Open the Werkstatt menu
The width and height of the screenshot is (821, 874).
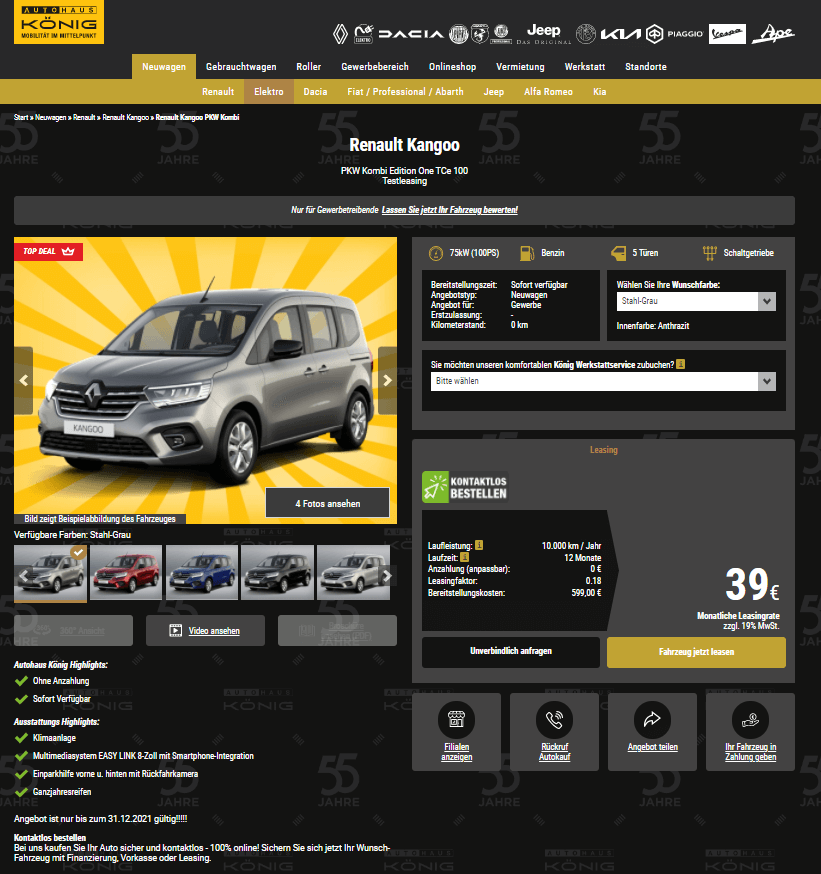[x=585, y=66]
